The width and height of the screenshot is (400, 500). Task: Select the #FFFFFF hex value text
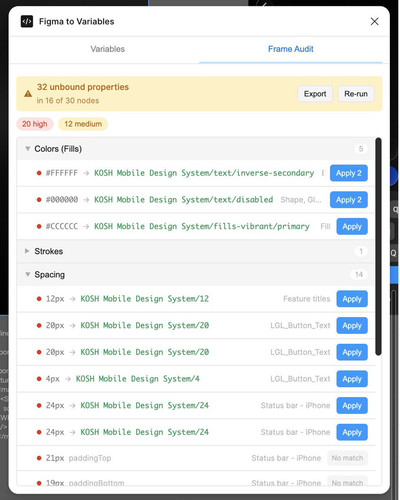[62, 173]
